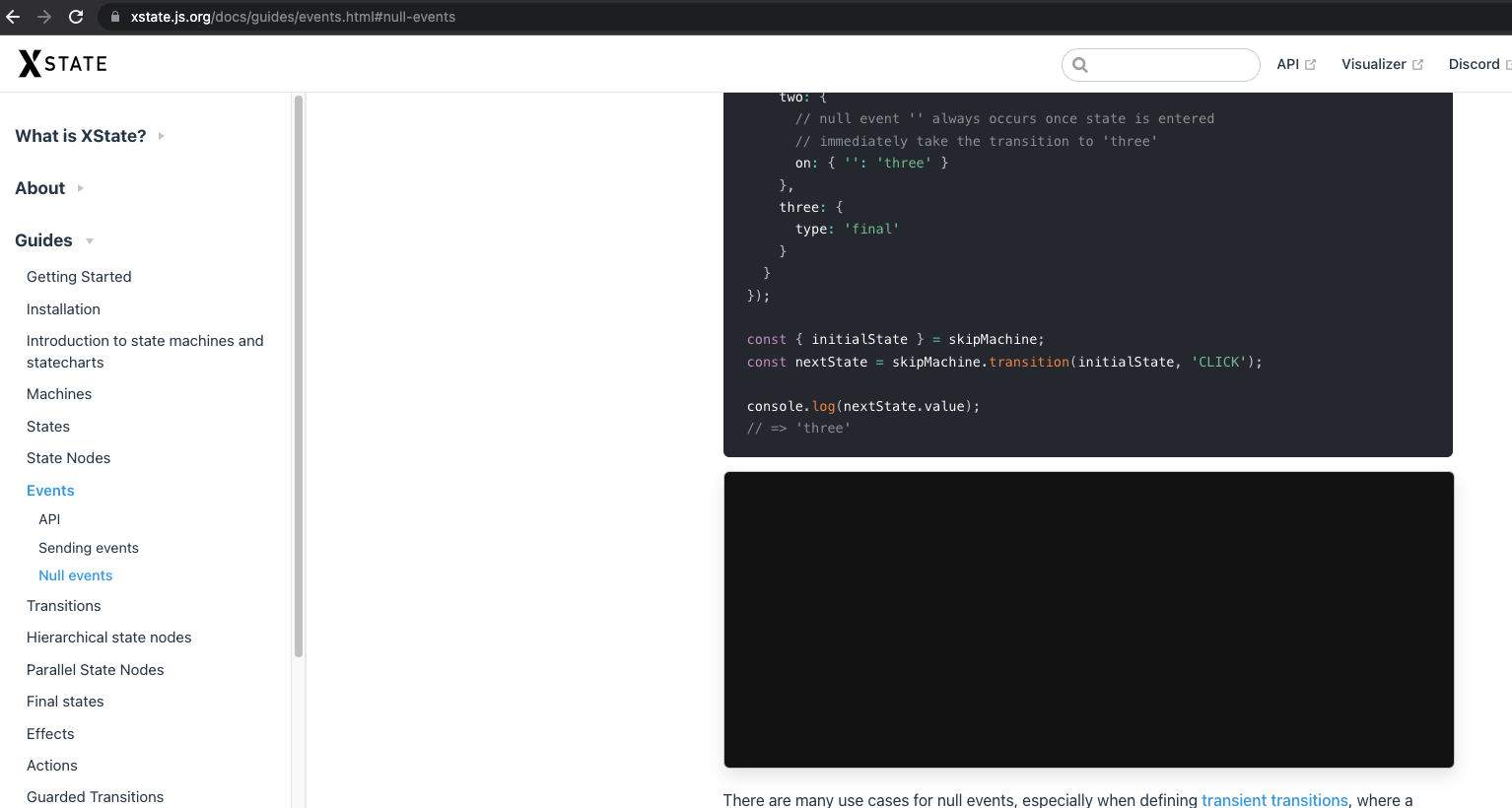The image size is (1512, 808).
Task: Click the external-link icon next to Visualizer
Action: point(1419,63)
